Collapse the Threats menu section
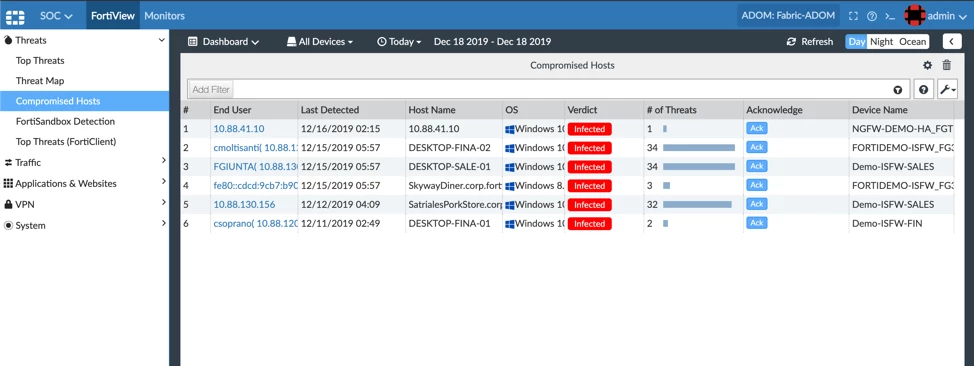 pyautogui.click(x=84, y=40)
